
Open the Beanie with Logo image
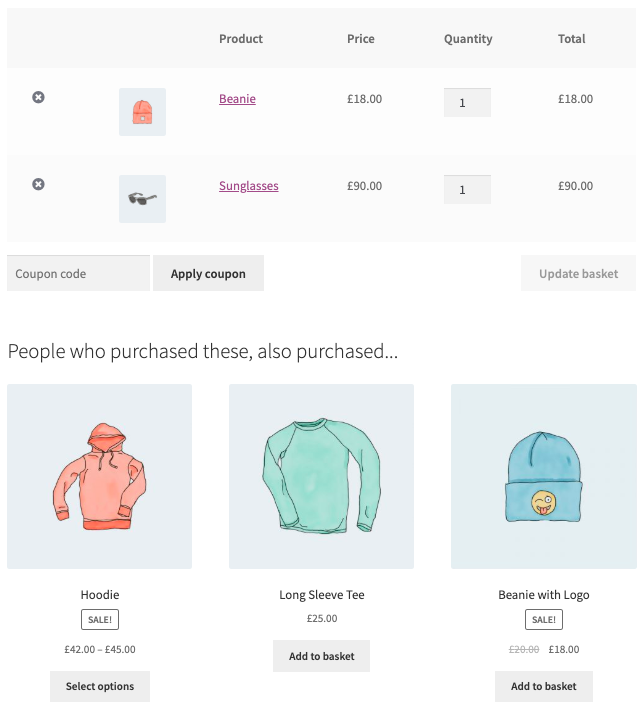pyautogui.click(x=543, y=477)
